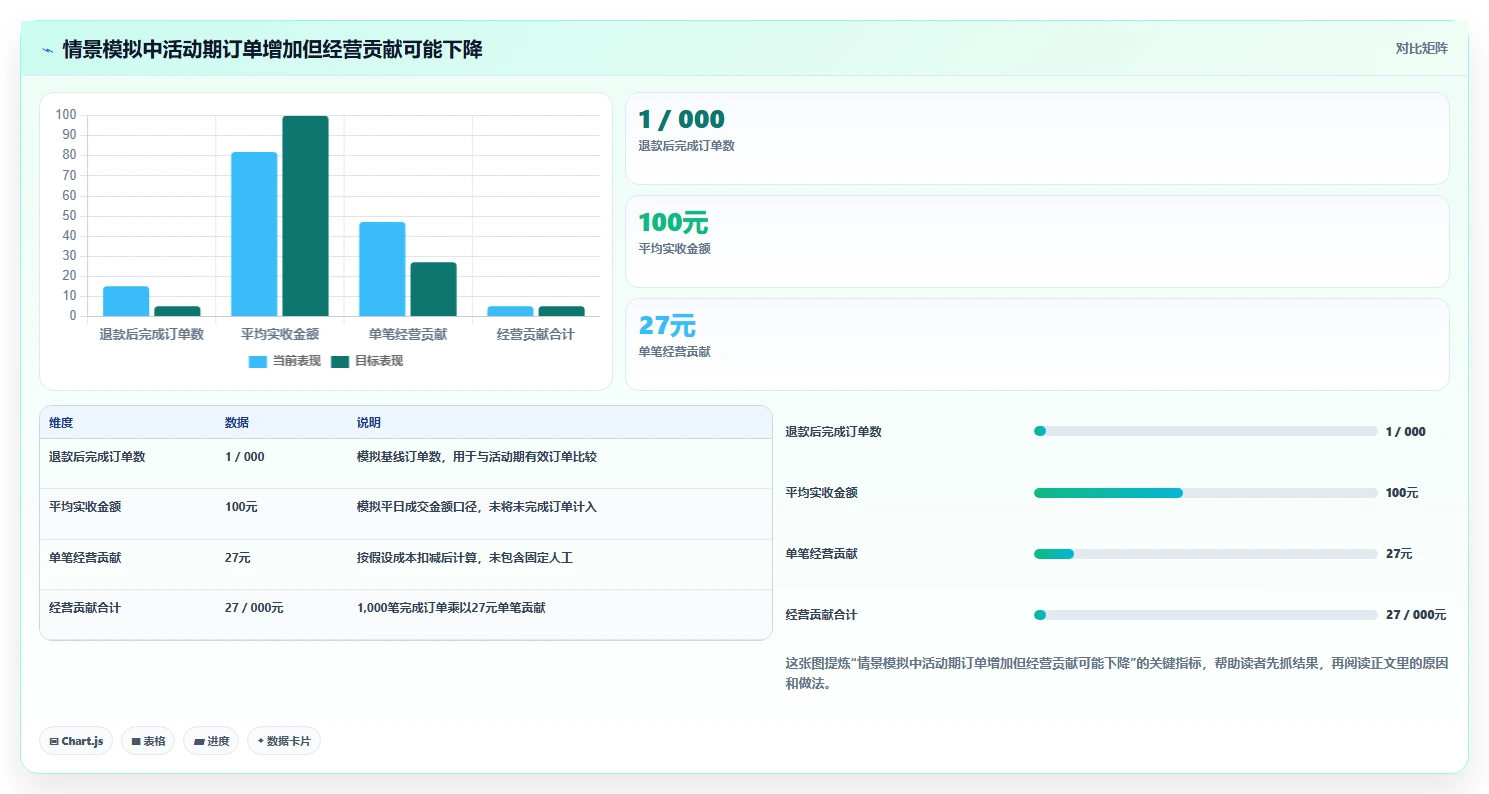Click table cell 平均实收金额 in 维度 column
Viewport: 1489px width, 794px height.
point(85,507)
